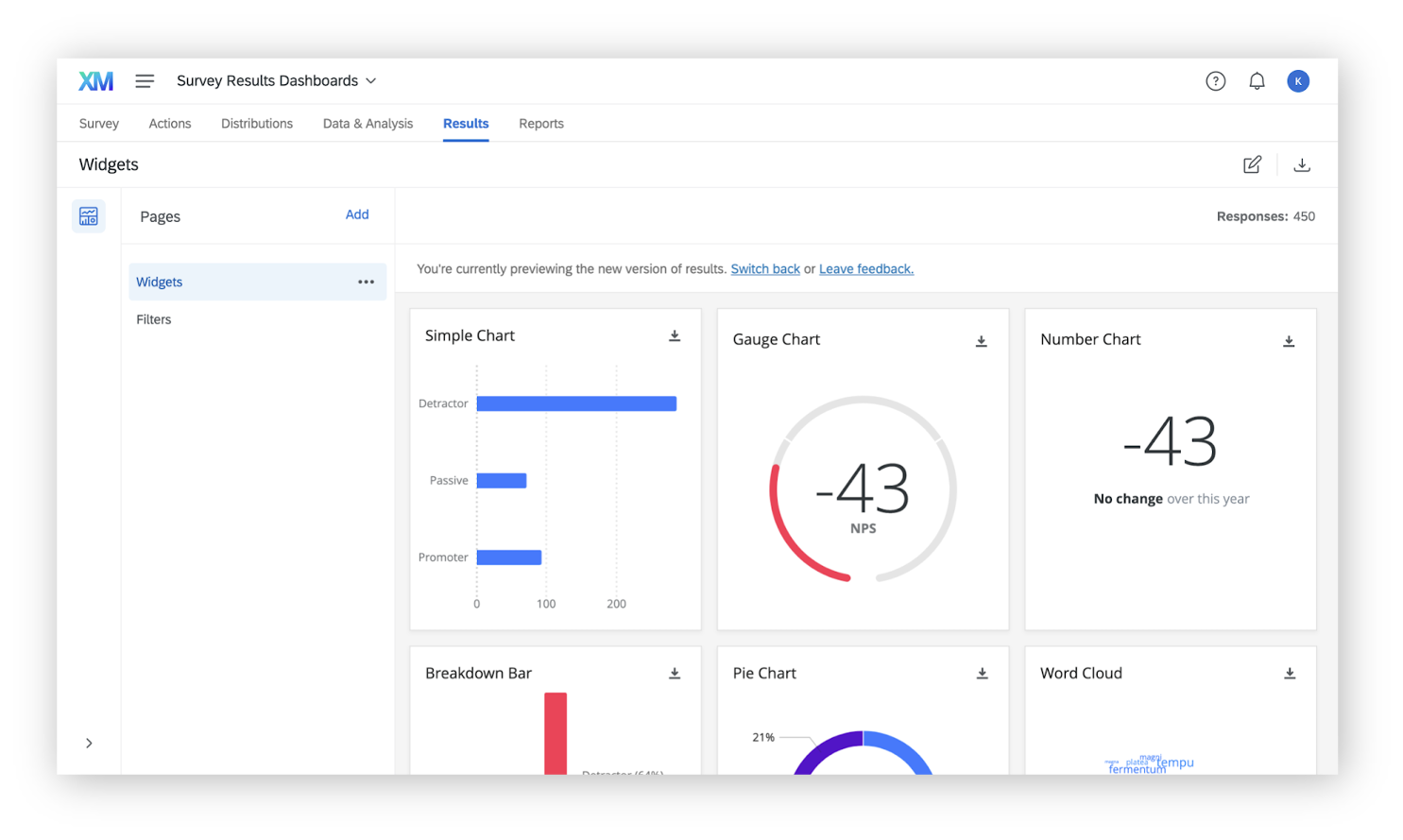Open options menu for Widgets page
Viewport: 1403px width, 840px height.
366,281
